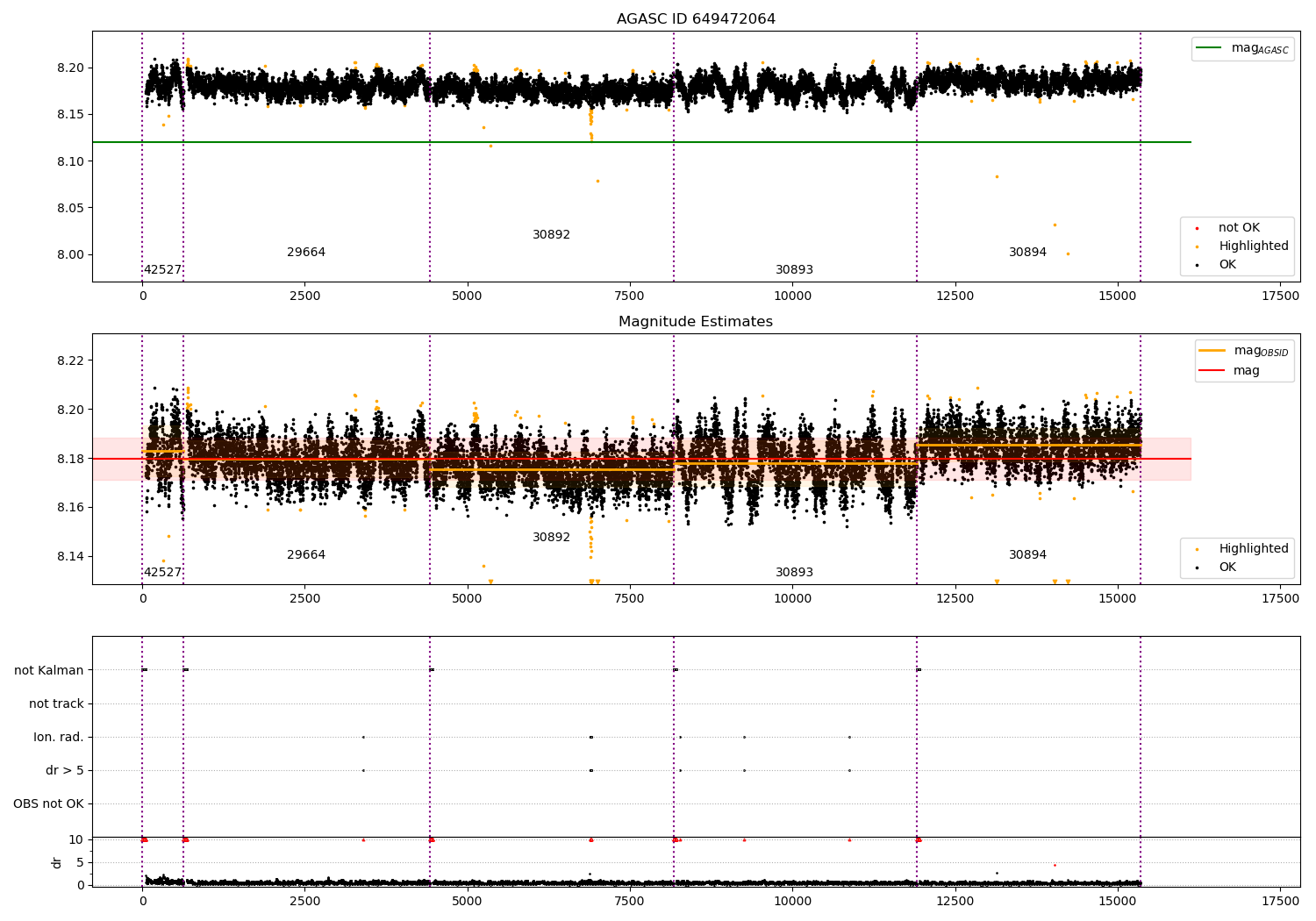Click obsid label 30892 in Magnitude Estimates plot

pos(552,538)
